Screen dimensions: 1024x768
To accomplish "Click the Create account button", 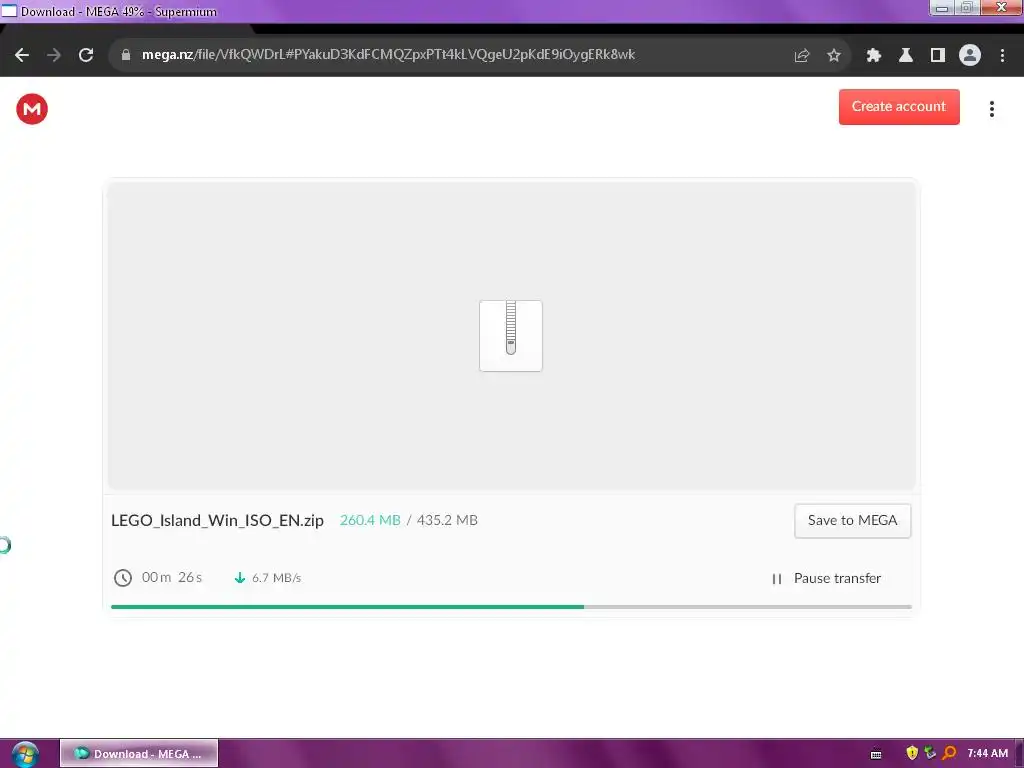I will point(899,106).
